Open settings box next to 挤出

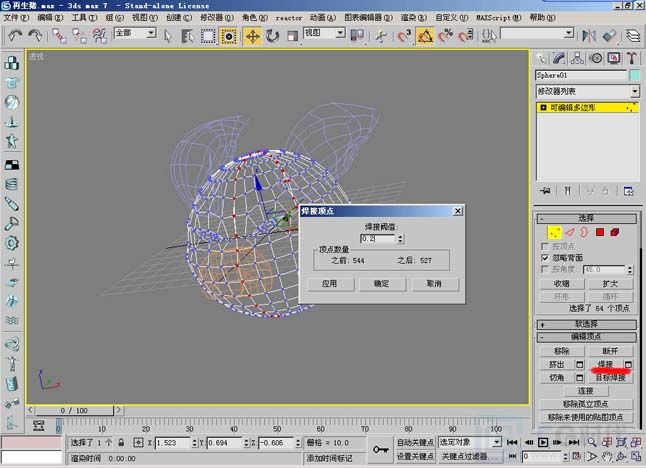[580, 365]
